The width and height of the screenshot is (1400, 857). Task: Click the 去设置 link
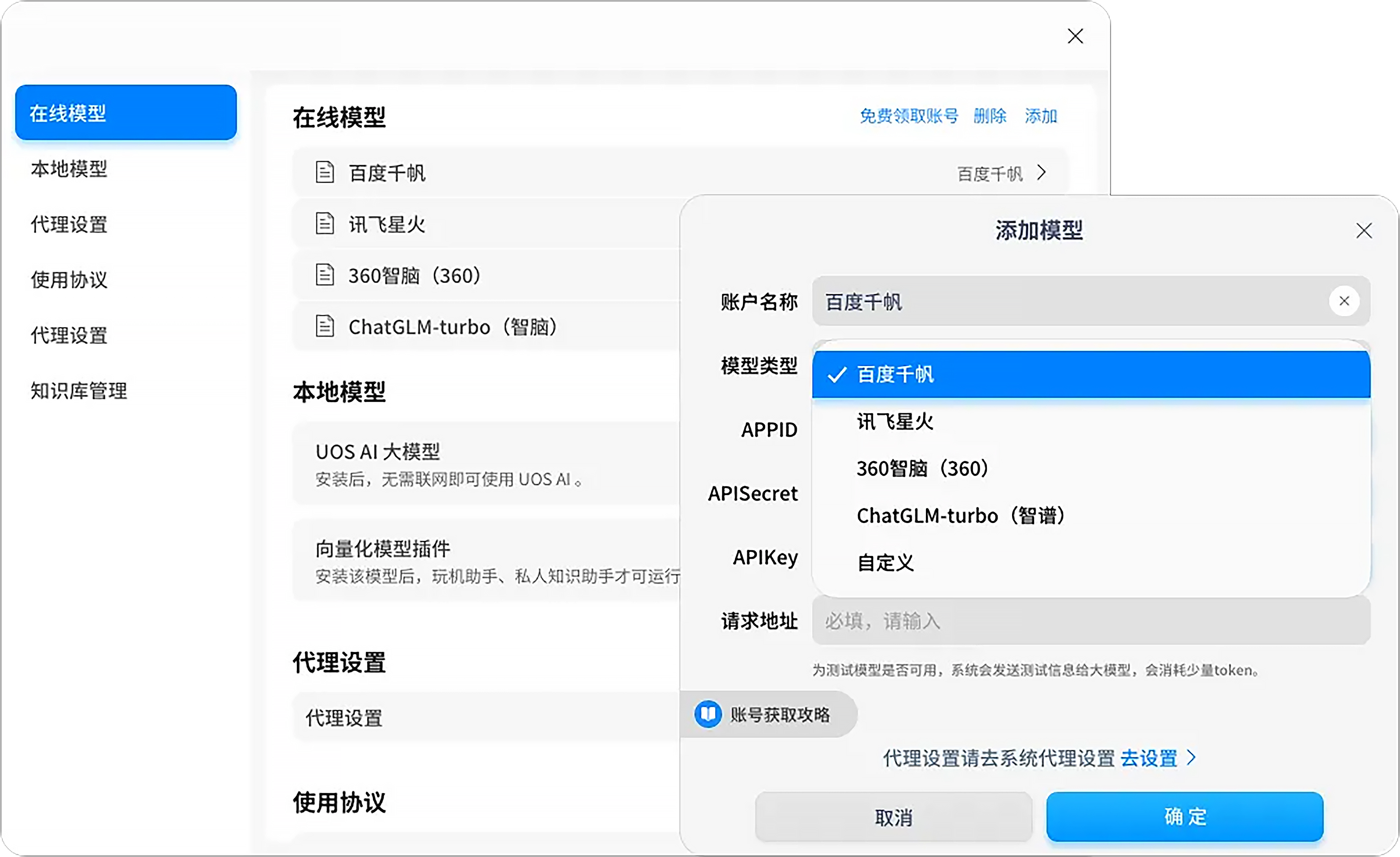tap(1149, 758)
